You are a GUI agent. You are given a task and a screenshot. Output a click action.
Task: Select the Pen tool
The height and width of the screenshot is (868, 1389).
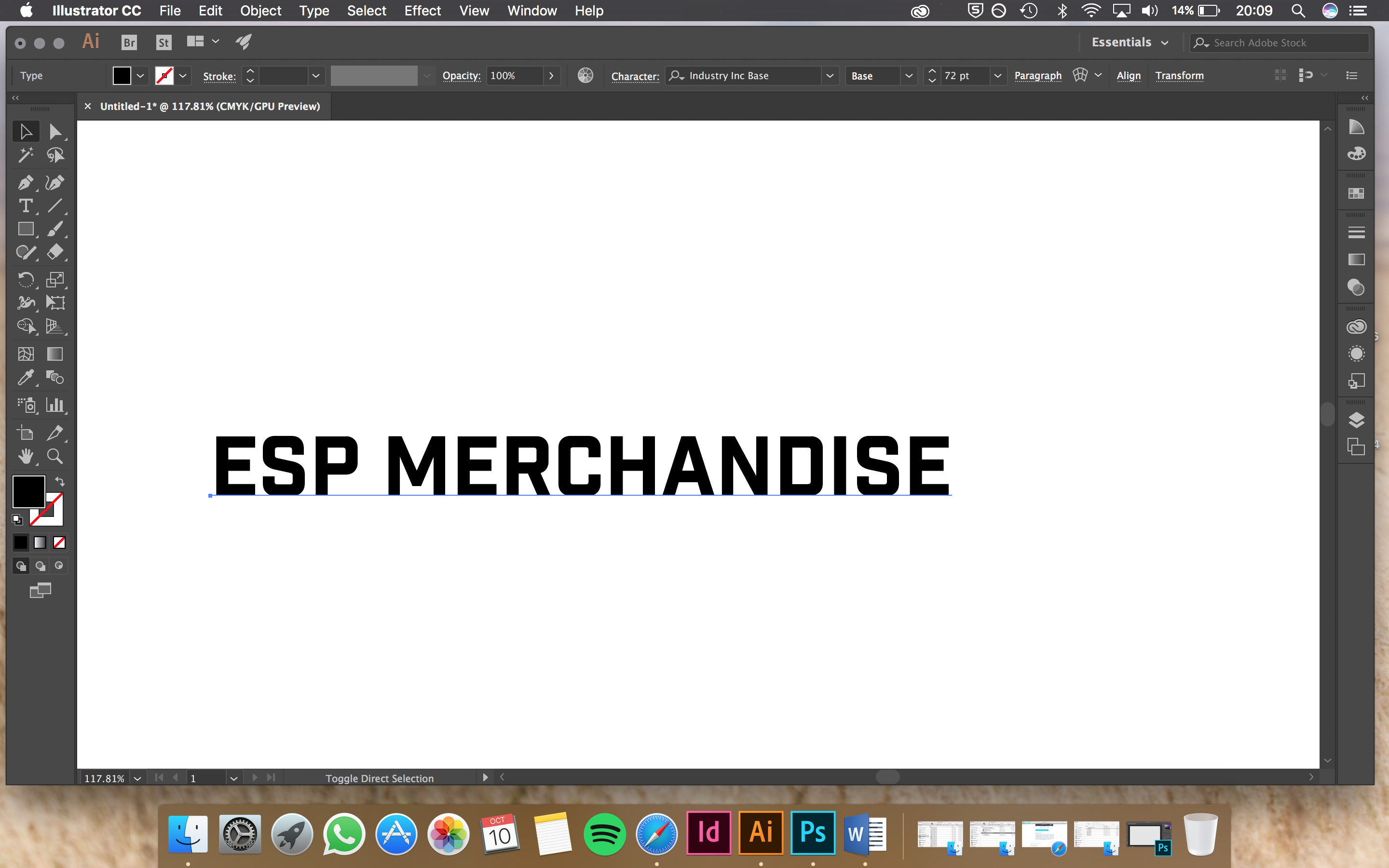(x=26, y=183)
